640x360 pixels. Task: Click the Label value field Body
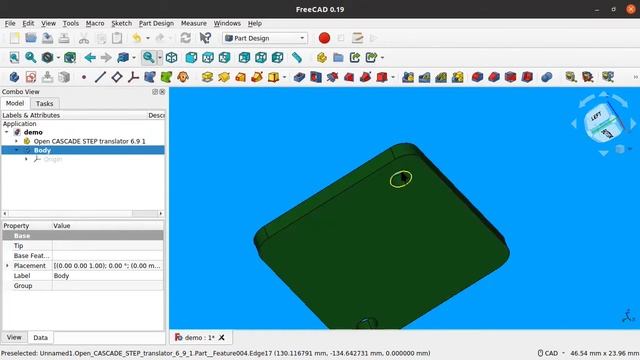click(x=108, y=276)
